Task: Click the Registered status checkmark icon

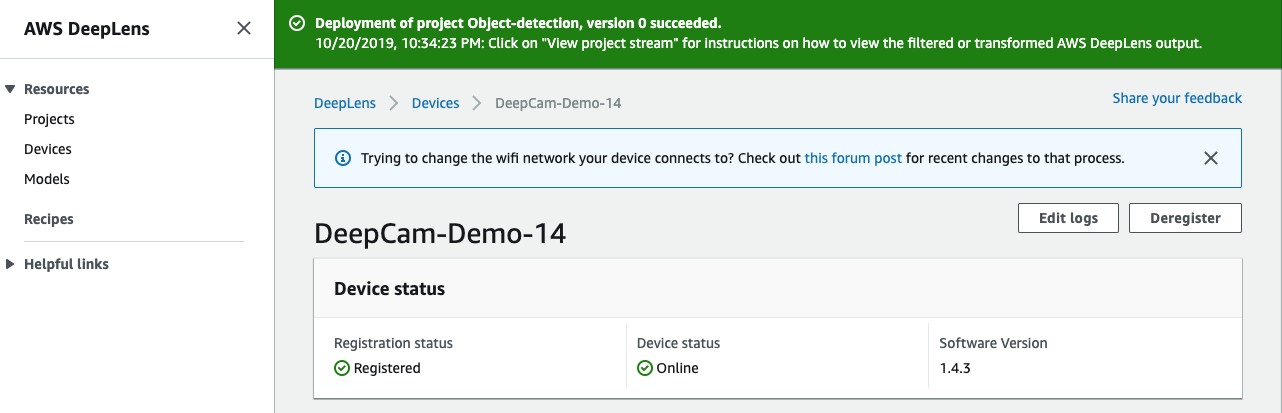Action: click(x=342, y=368)
